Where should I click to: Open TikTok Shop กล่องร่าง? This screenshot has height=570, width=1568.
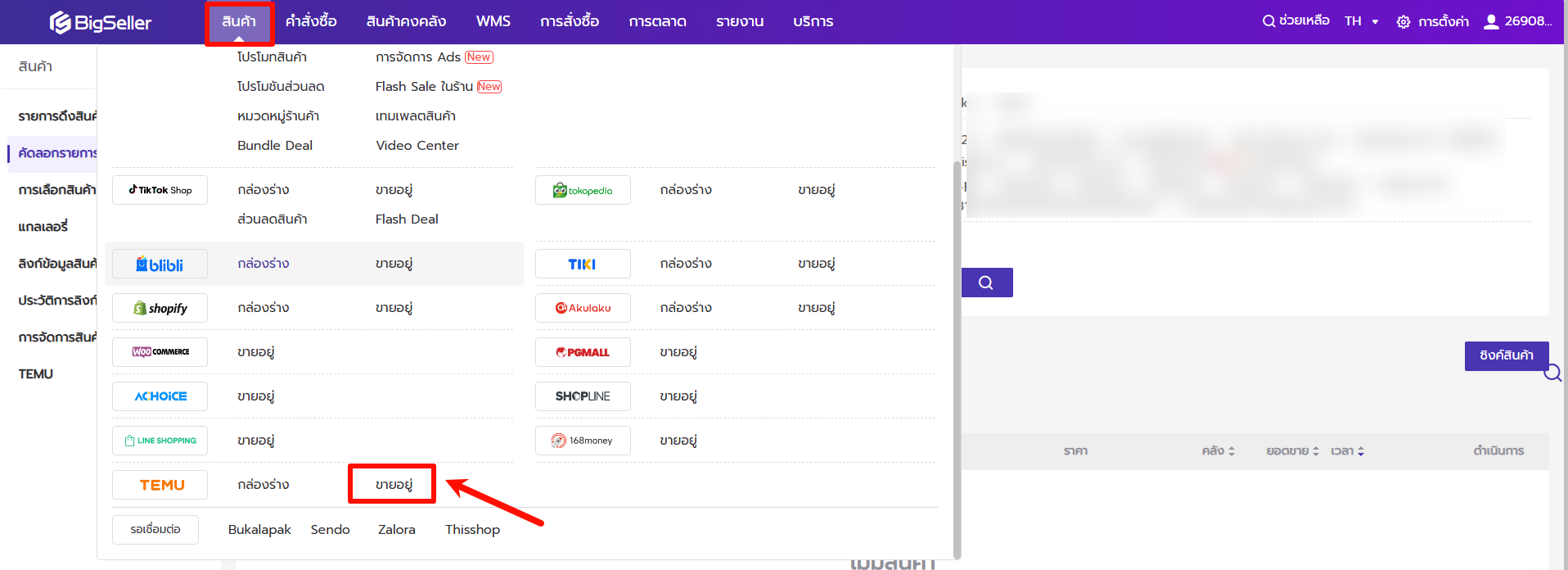click(x=264, y=190)
